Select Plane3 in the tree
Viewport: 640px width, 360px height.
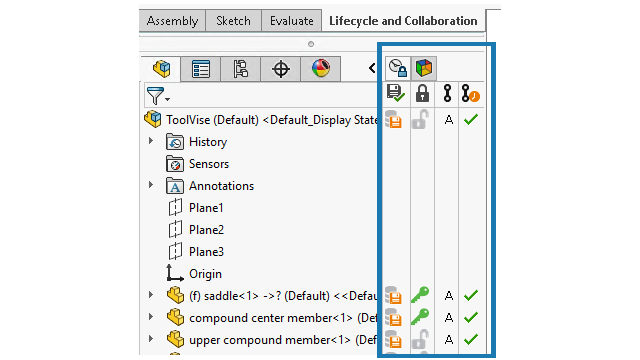point(207,252)
